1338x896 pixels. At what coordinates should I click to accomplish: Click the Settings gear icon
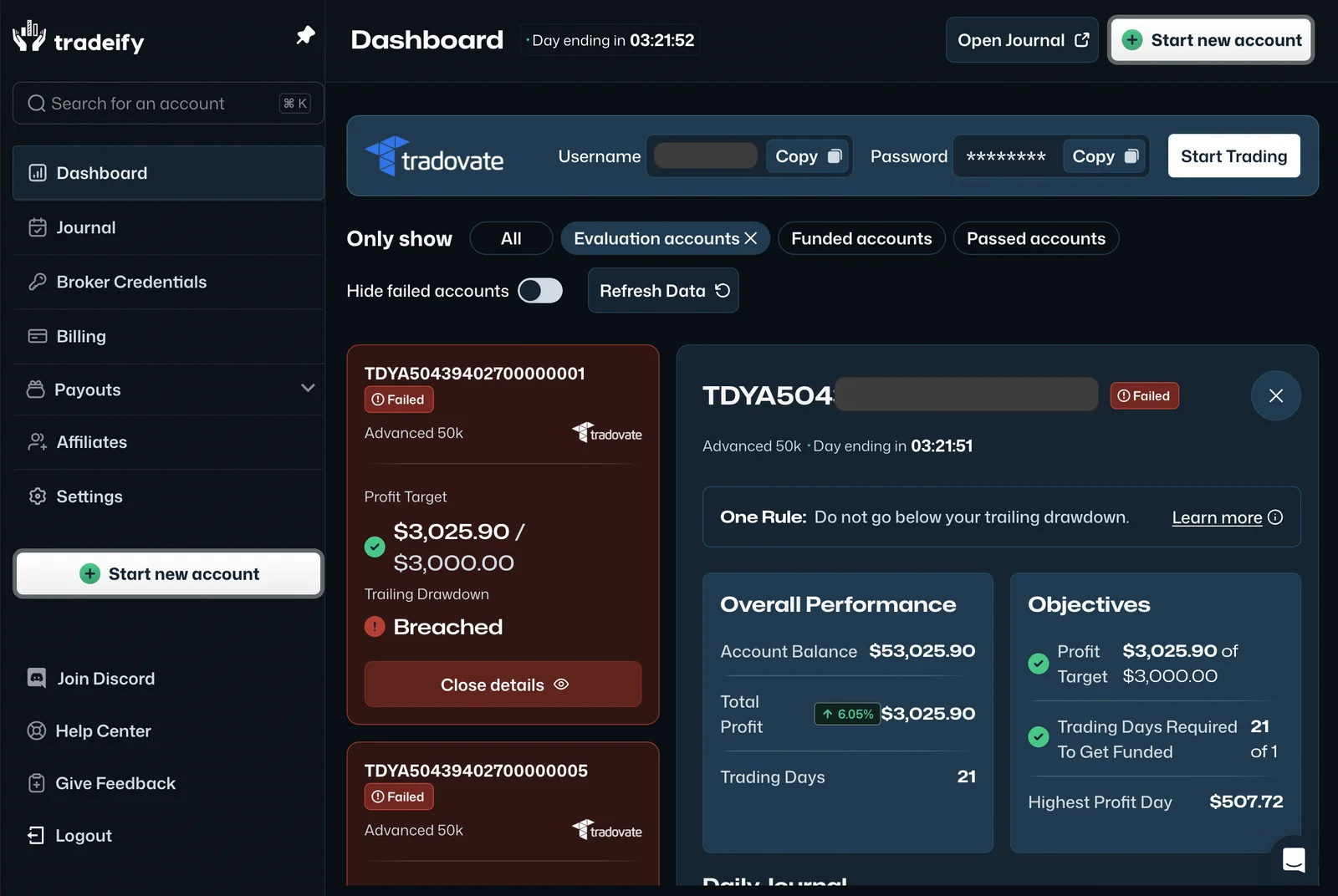tap(38, 496)
